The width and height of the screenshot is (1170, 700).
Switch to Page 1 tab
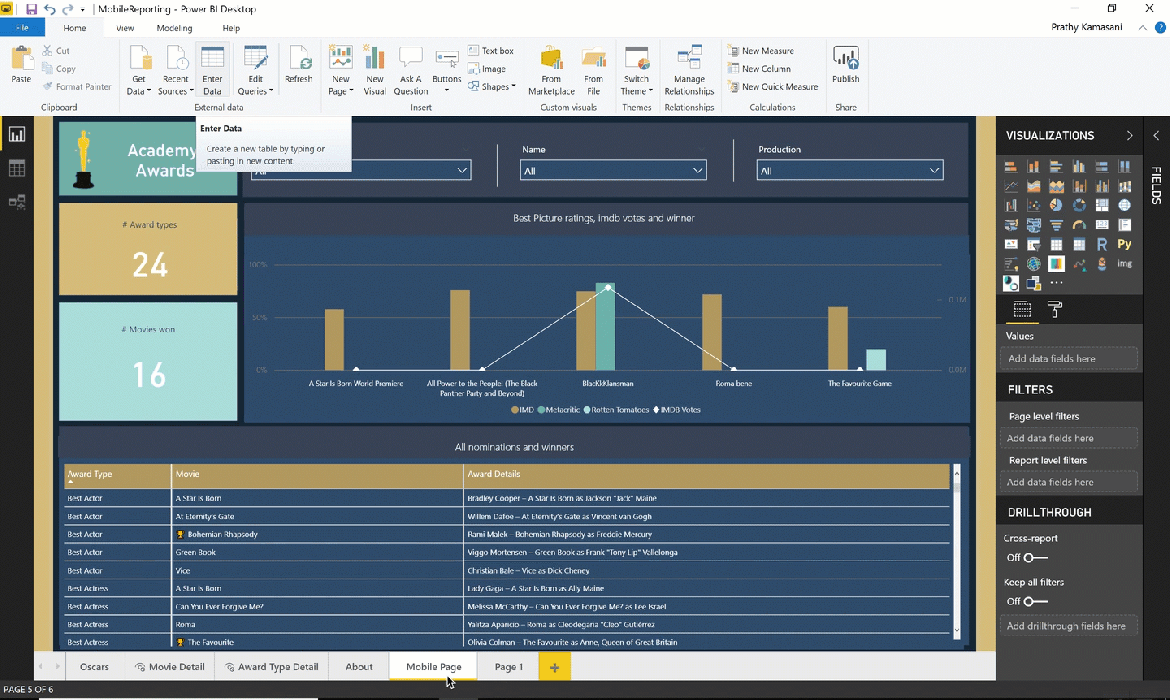pos(509,666)
